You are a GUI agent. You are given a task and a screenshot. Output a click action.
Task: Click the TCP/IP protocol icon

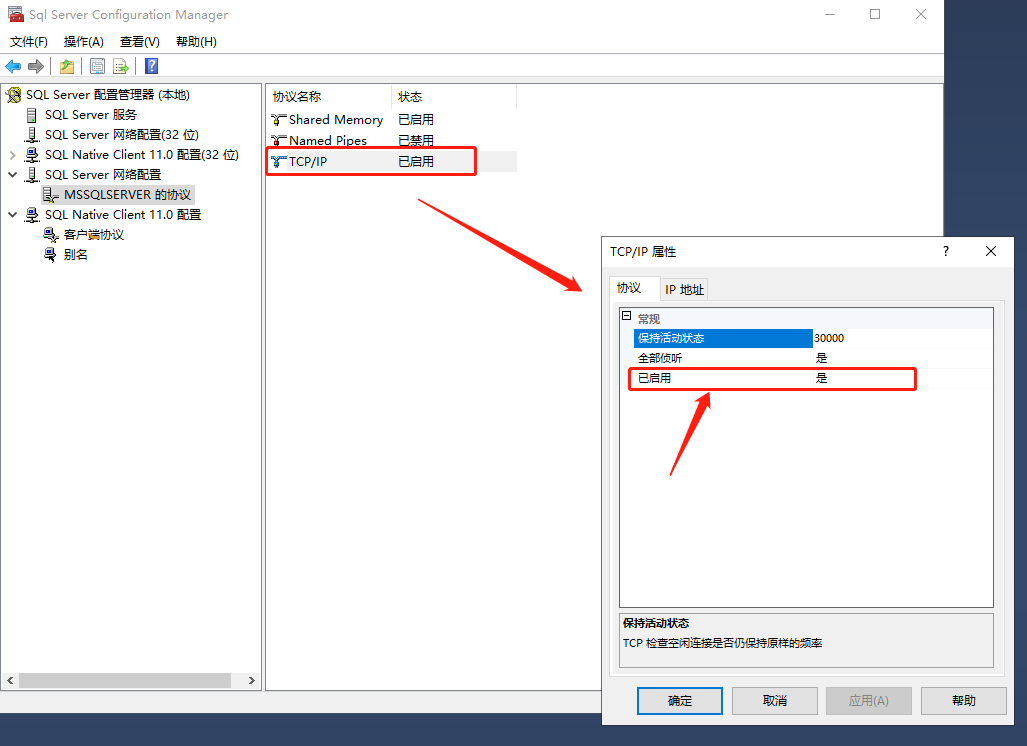click(278, 161)
